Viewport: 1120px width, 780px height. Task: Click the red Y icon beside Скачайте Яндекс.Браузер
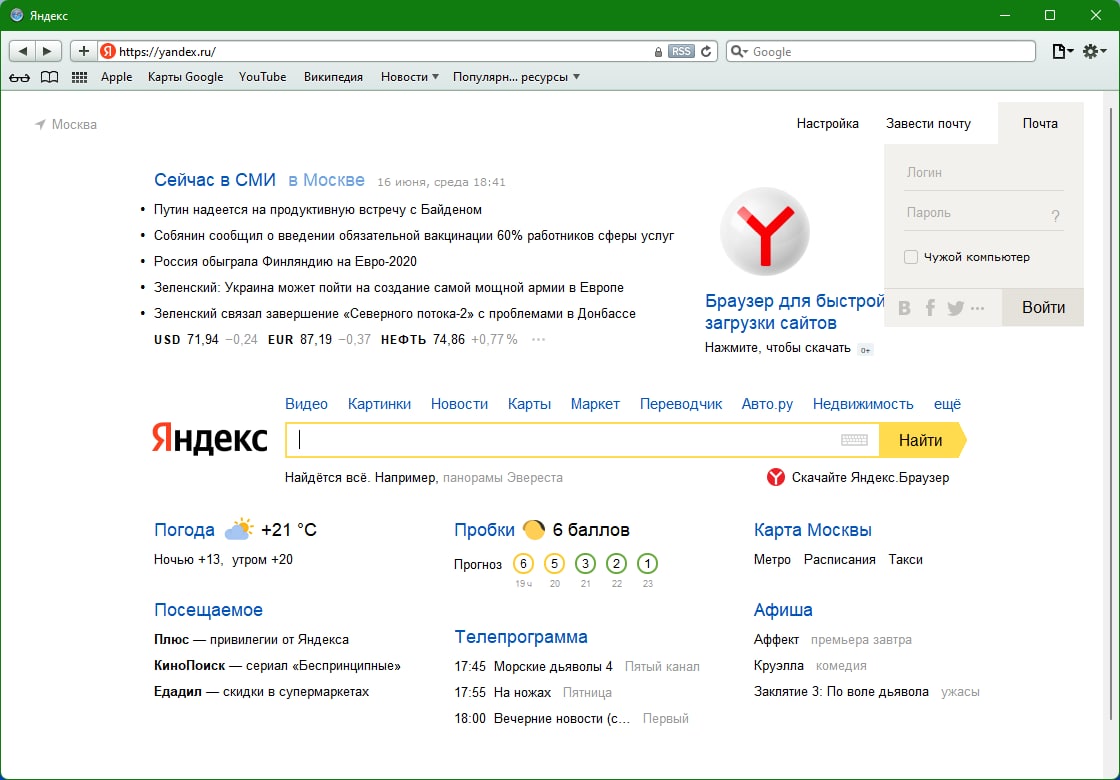[776, 477]
